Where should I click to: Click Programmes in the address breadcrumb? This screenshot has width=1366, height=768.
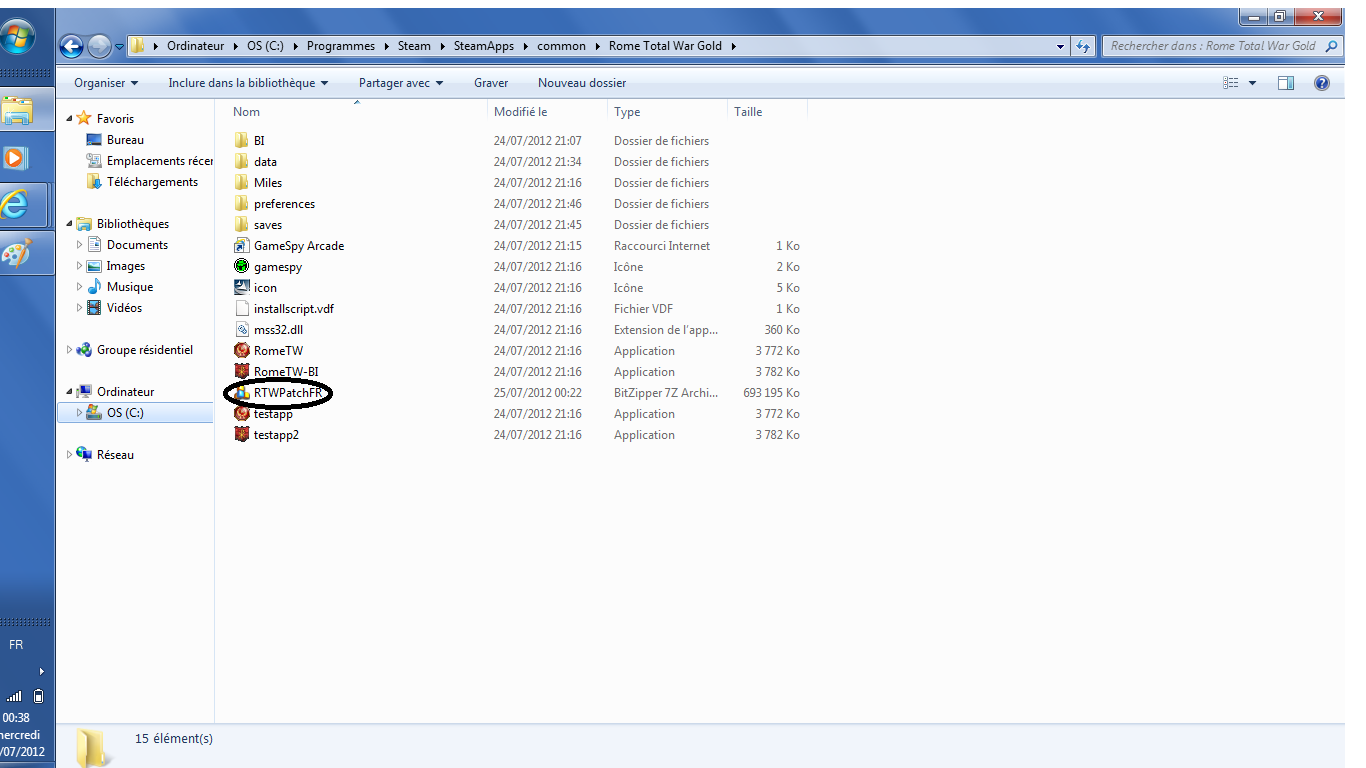tap(341, 46)
